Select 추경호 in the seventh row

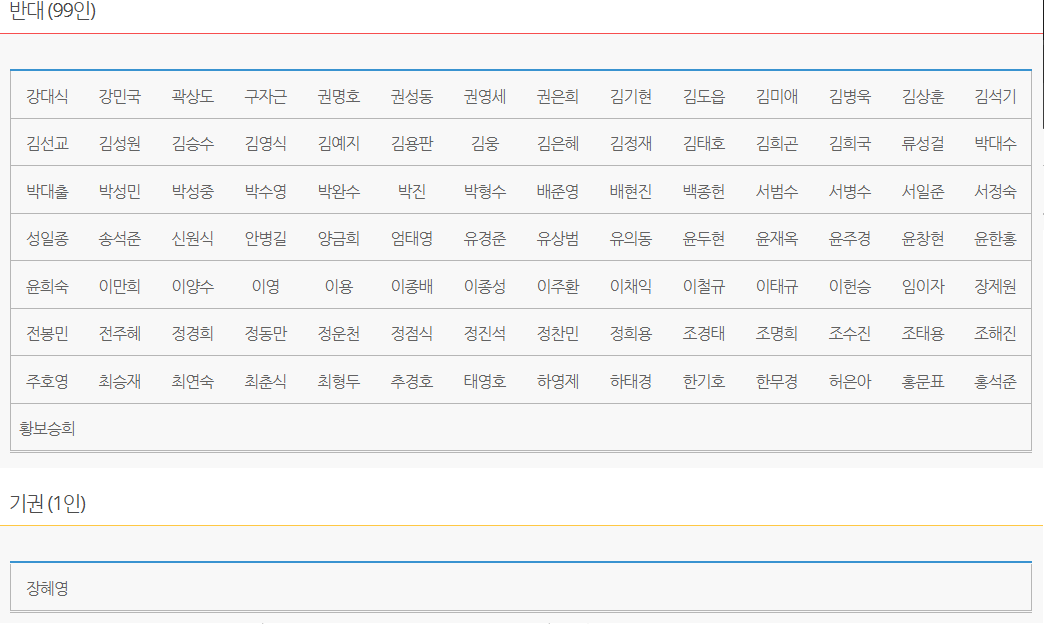(412, 382)
